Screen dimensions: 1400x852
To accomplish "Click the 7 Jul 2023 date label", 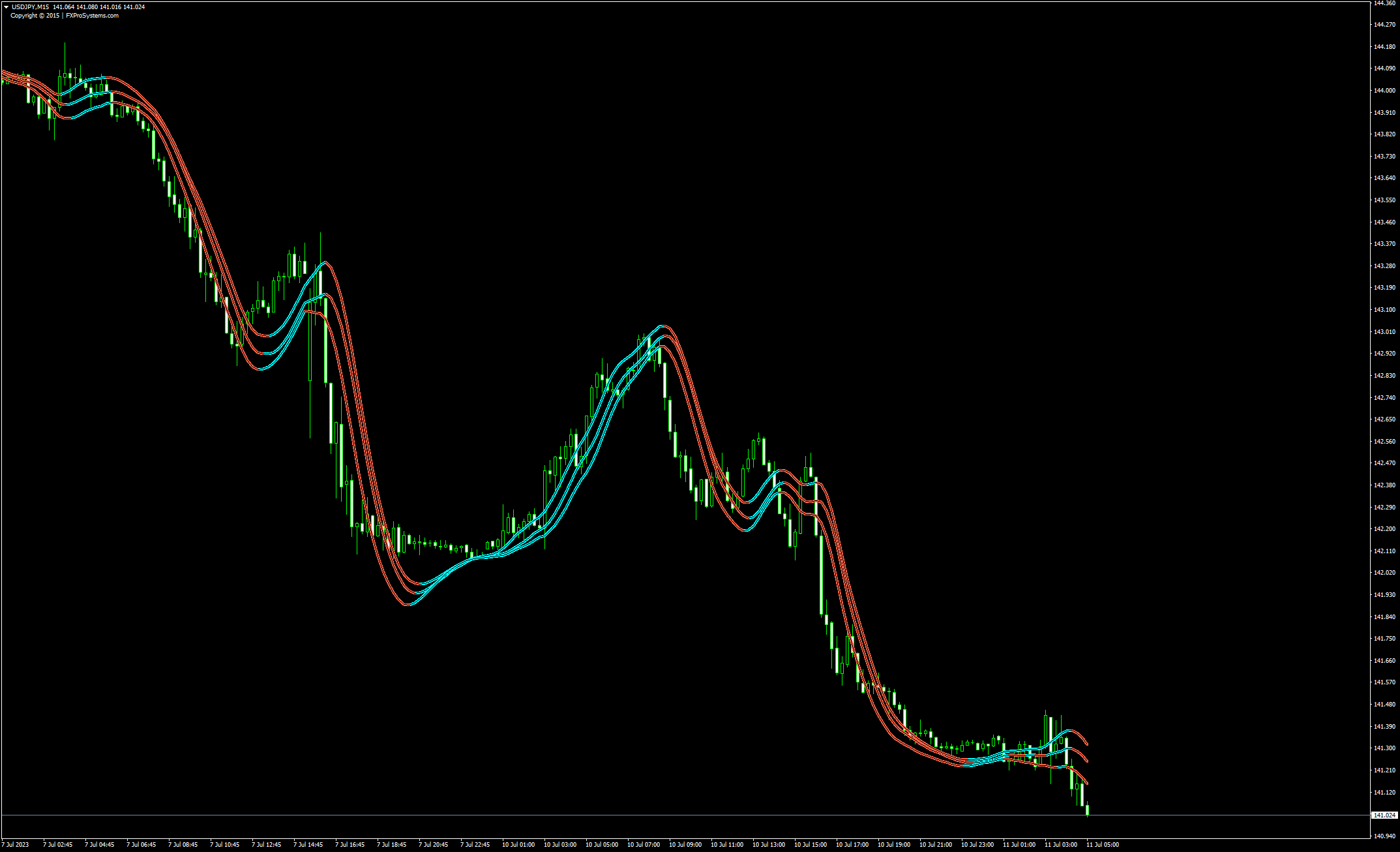I will (16, 845).
